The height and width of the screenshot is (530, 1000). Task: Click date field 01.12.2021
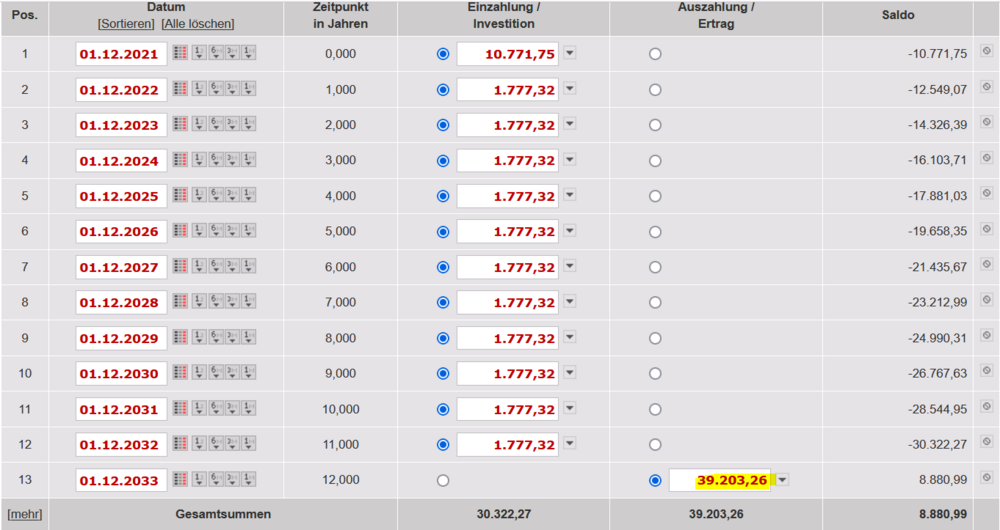click(x=121, y=54)
